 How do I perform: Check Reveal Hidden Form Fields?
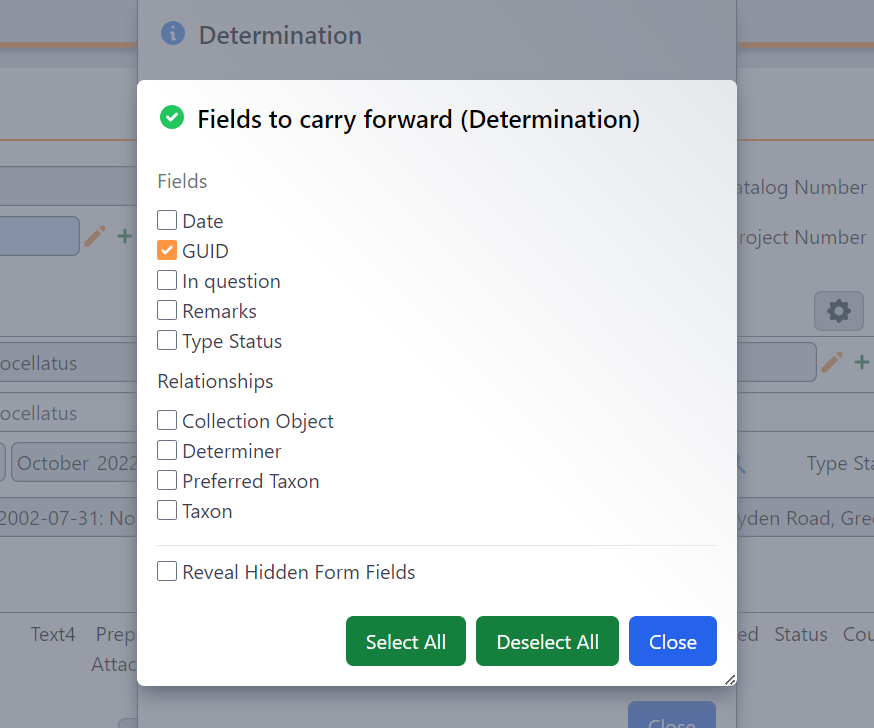tap(166, 572)
